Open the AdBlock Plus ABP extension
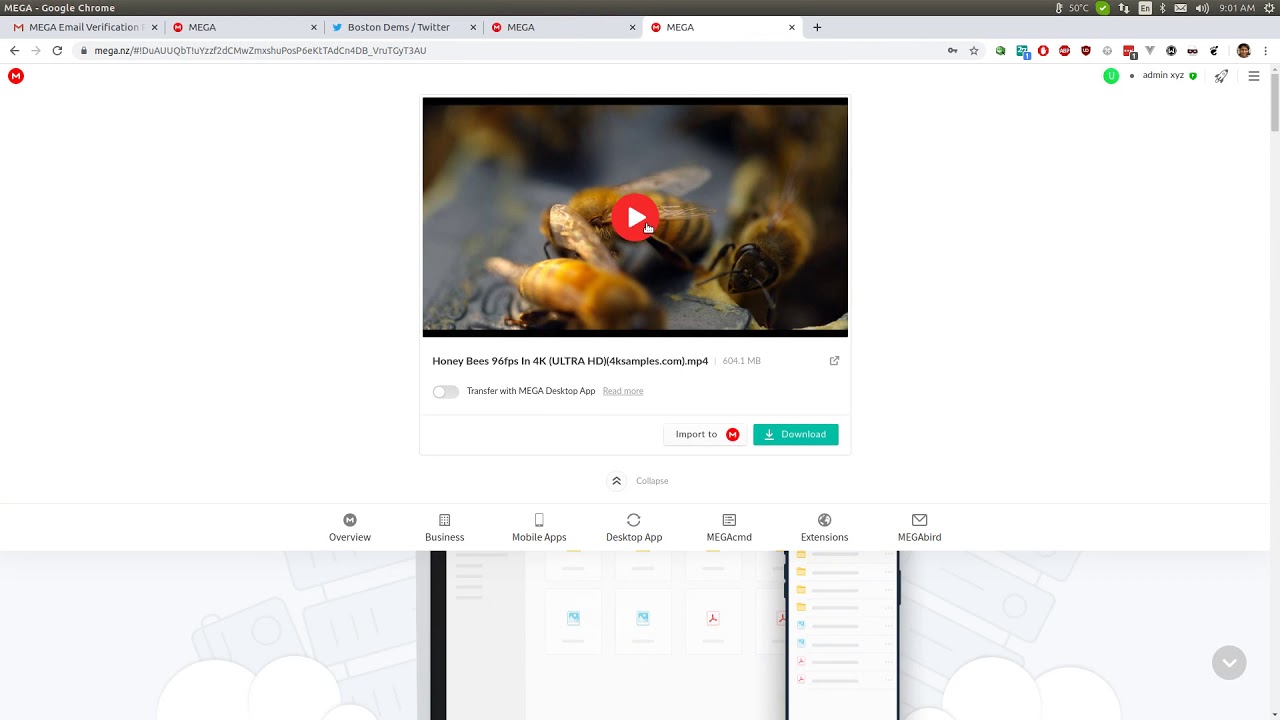 1064,50
